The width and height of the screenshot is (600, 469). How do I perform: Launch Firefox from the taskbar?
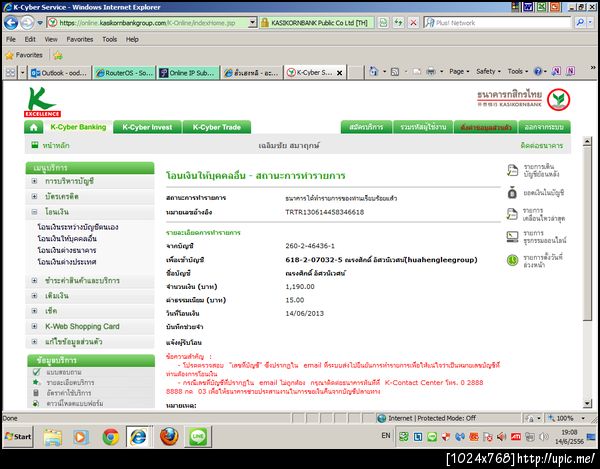pos(169,436)
